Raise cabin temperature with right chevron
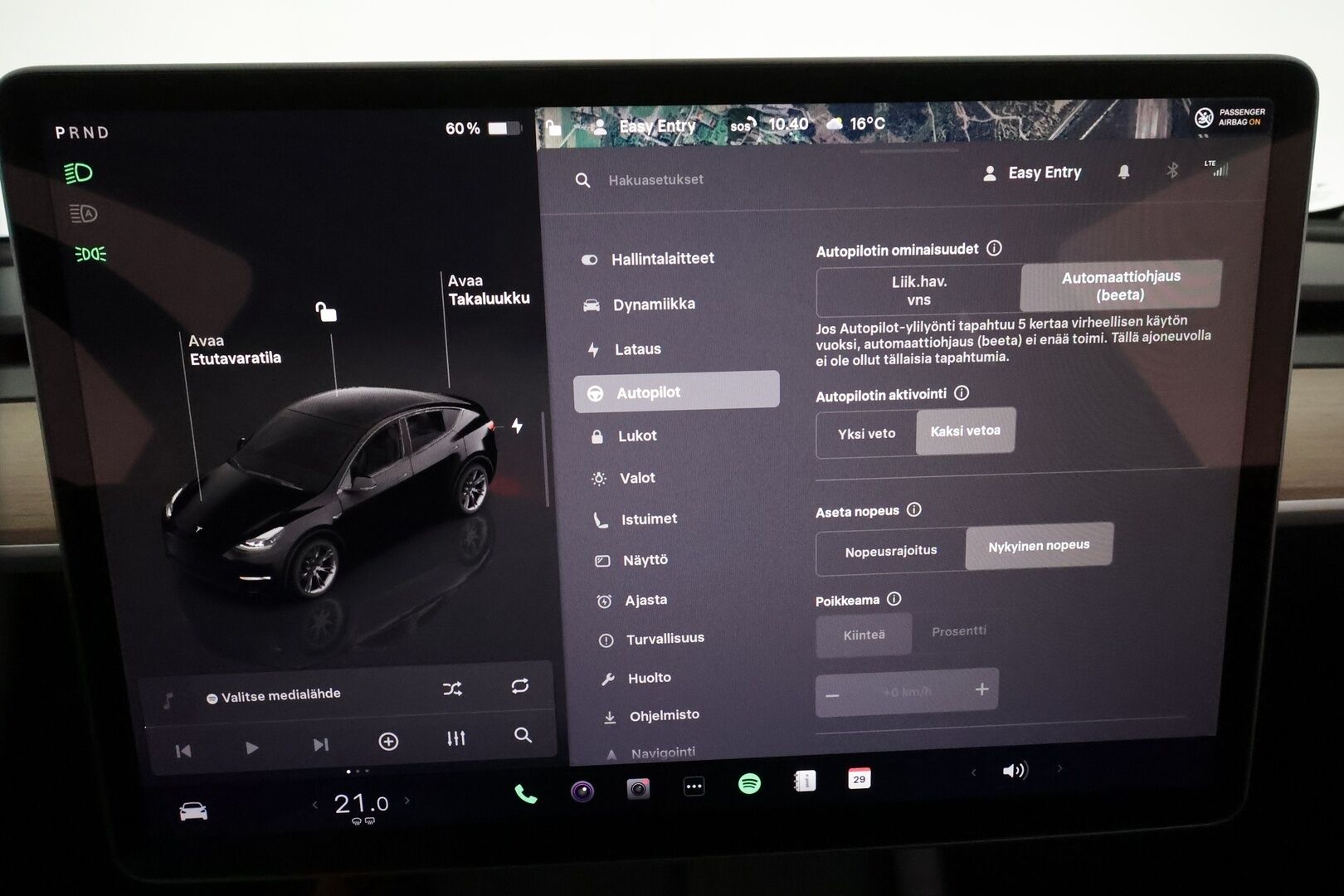This screenshot has height=896, width=1344. coord(407,801)
